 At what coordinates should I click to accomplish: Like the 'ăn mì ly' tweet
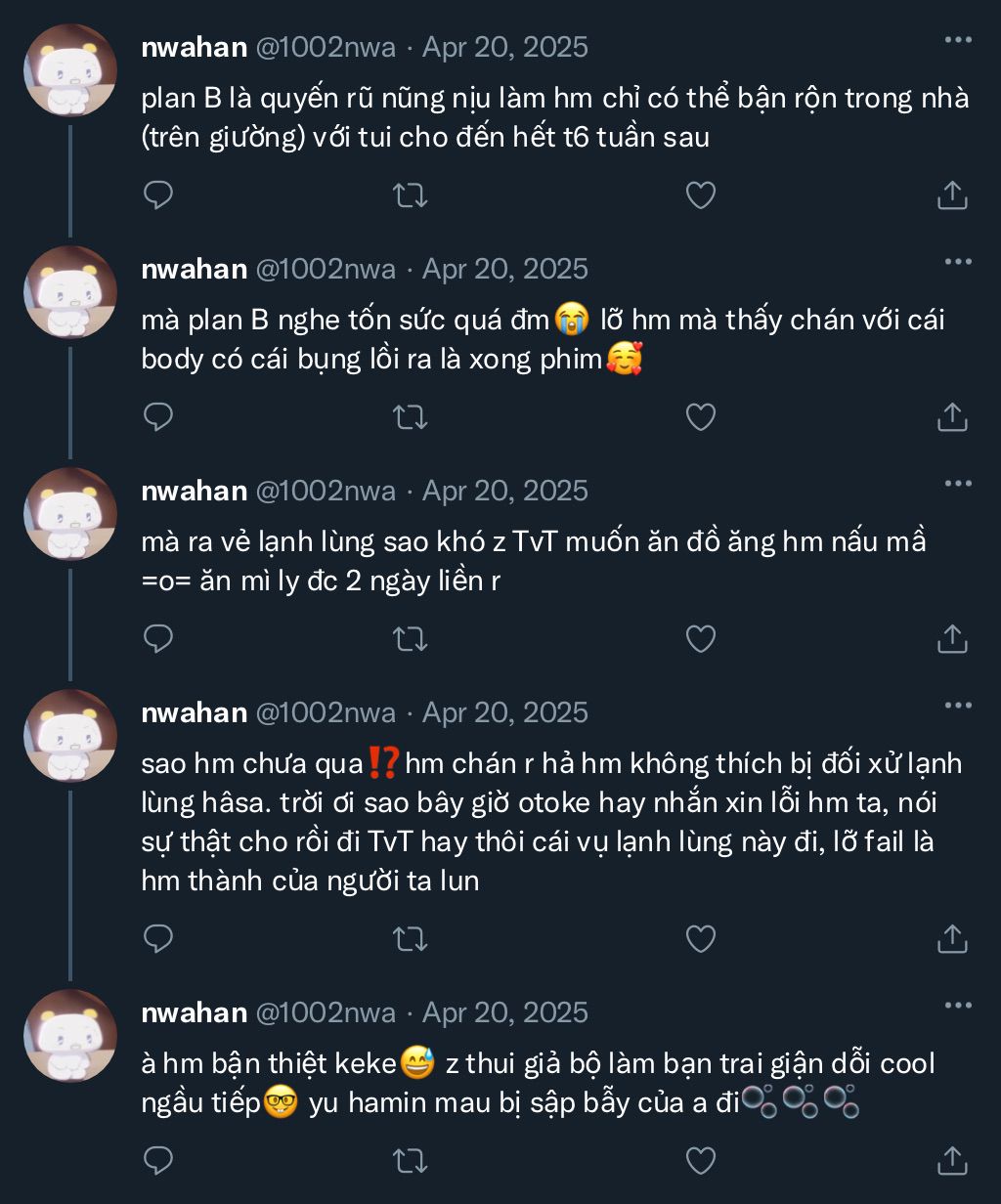700,639
